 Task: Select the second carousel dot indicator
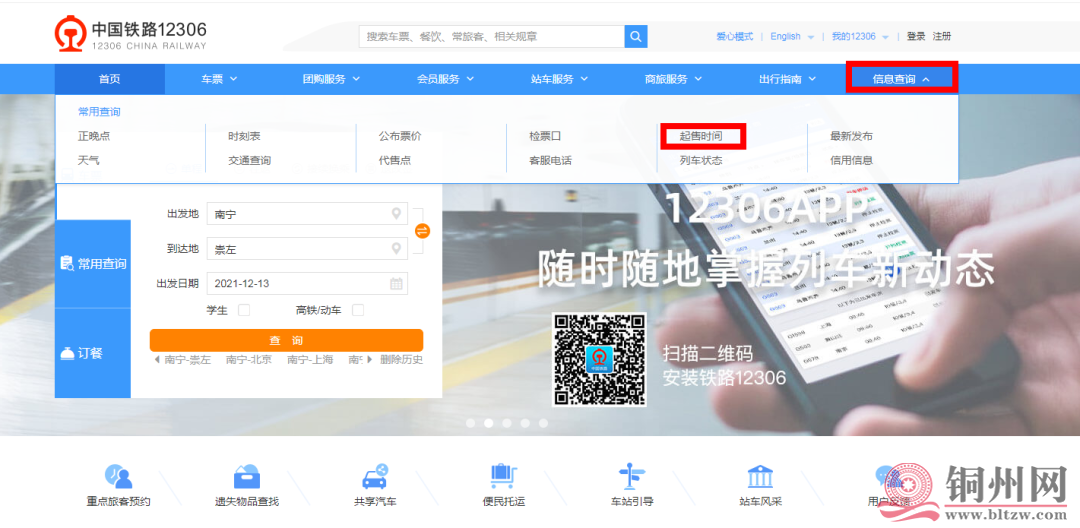[488, 423]
